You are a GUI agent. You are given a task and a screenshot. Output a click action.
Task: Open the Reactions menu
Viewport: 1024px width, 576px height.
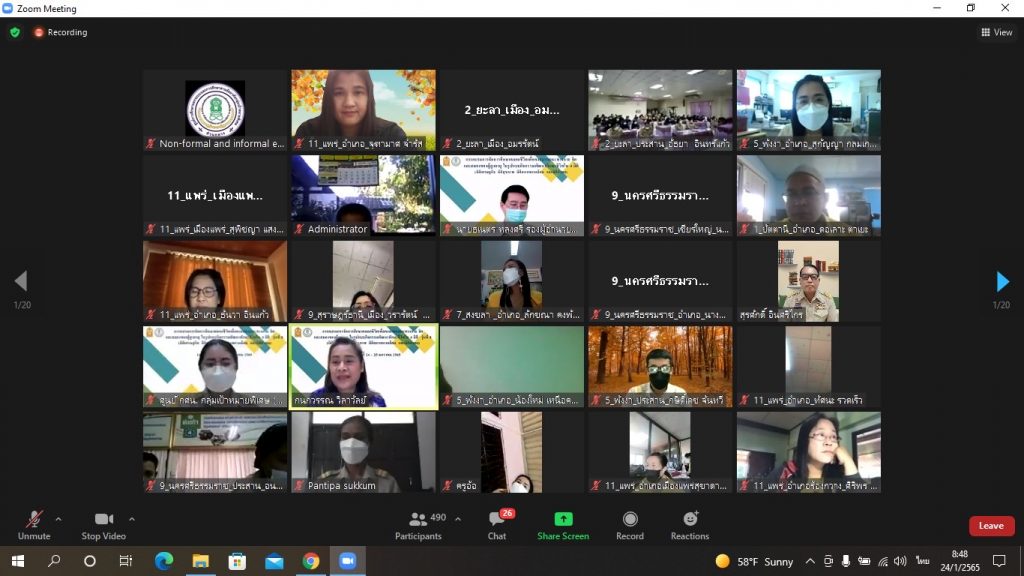tap(690, 525)
